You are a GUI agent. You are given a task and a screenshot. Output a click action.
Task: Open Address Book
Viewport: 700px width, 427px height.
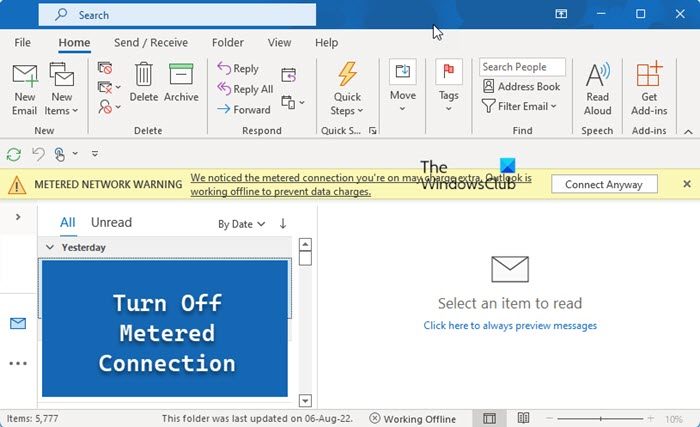(521, 86)
